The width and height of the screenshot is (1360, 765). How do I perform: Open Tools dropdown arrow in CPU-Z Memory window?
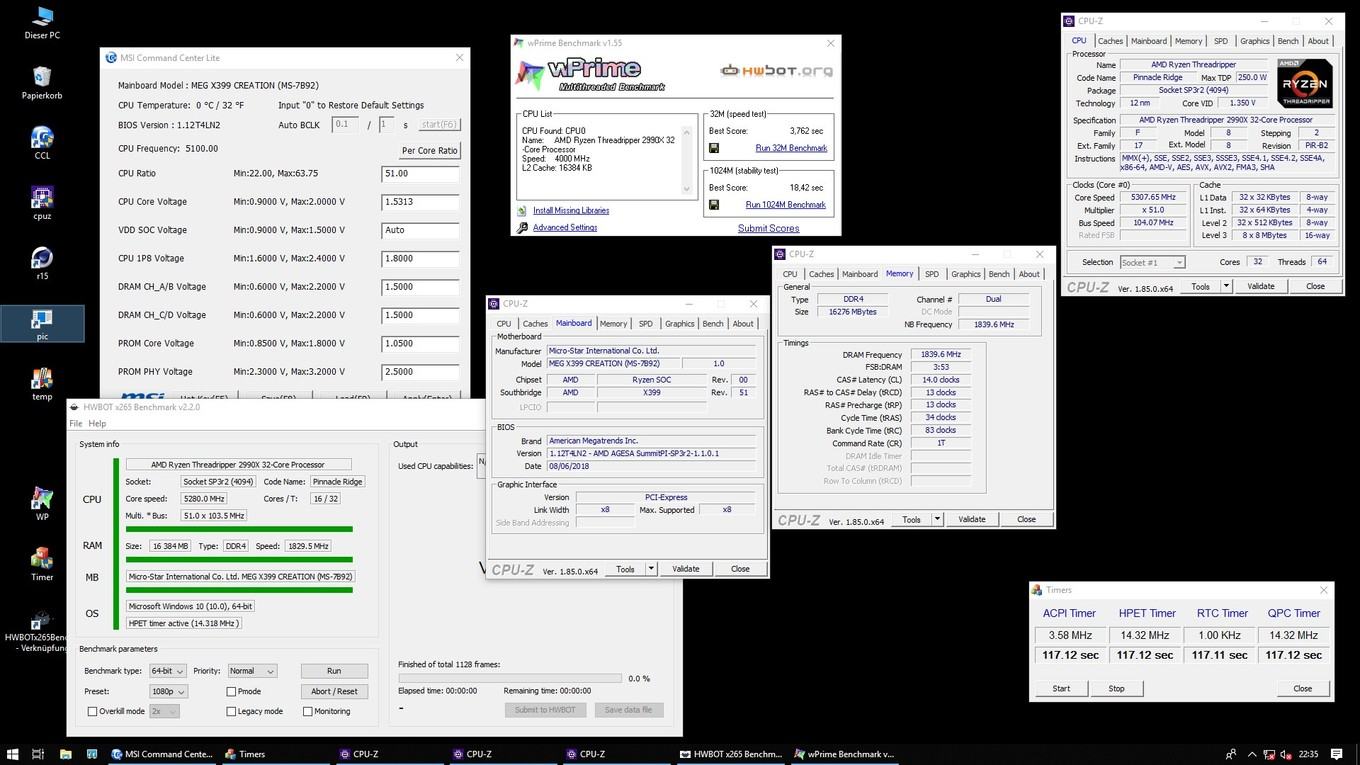pyautogui.click(x=937, y=519)
